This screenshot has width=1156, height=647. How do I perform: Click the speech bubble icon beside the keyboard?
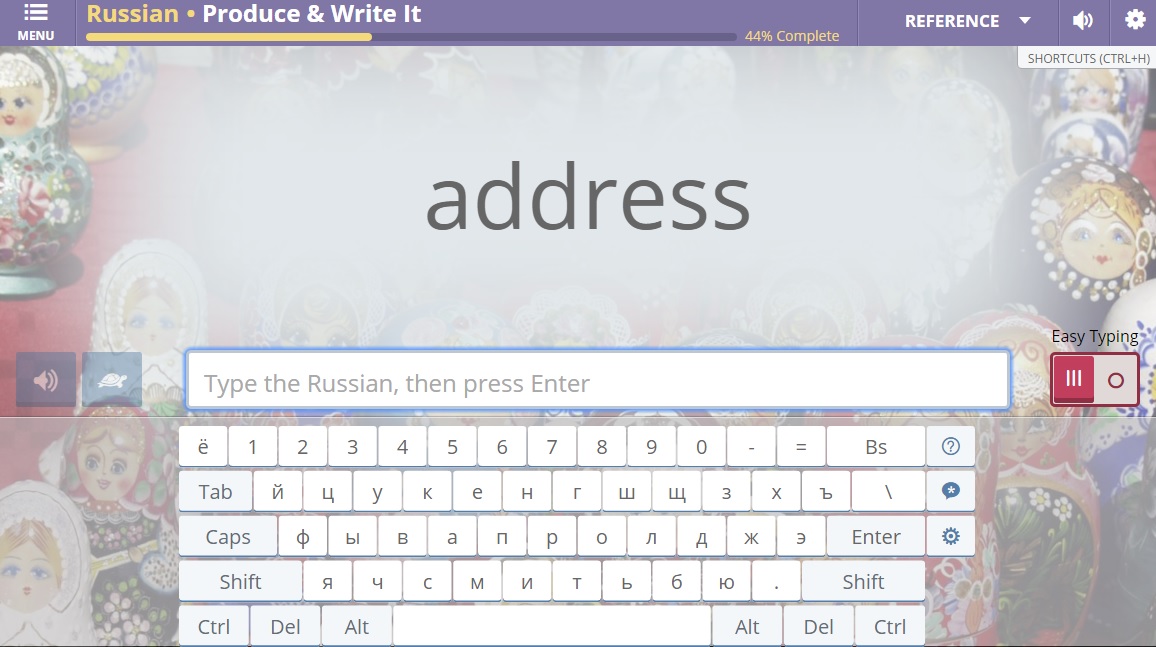pos(950,490)
